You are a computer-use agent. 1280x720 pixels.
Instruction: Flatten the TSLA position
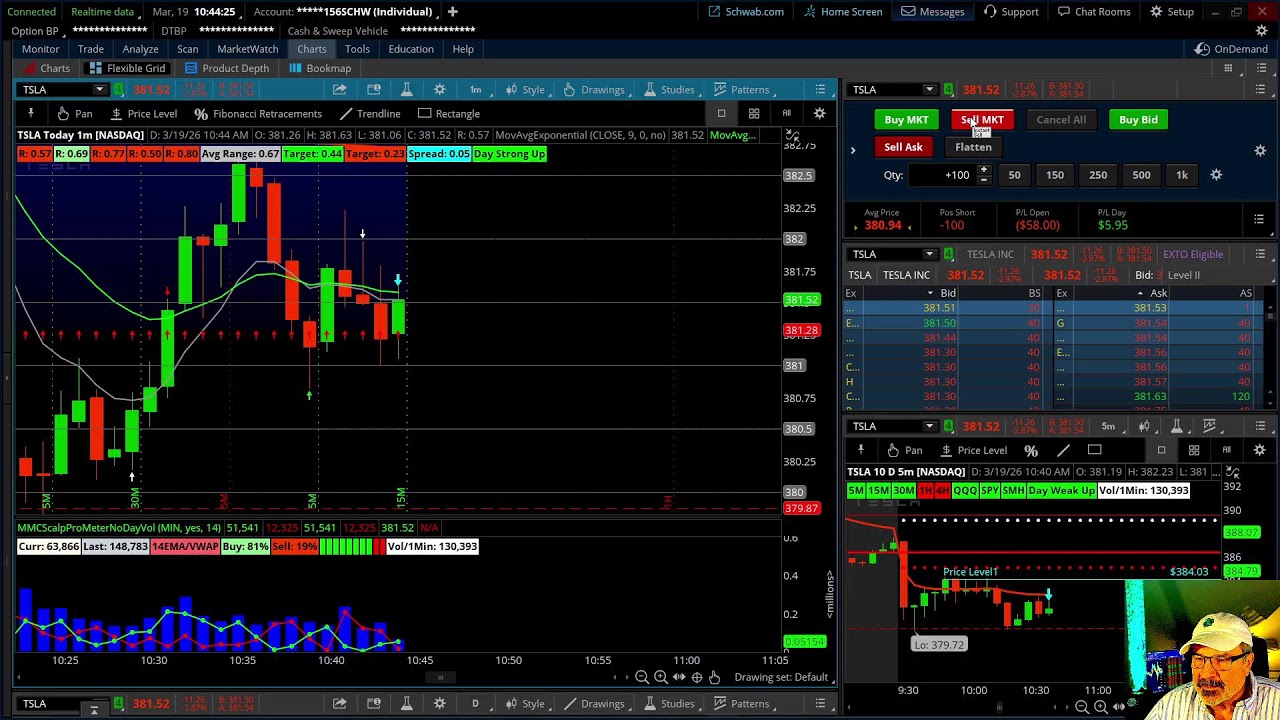(973, 147)
